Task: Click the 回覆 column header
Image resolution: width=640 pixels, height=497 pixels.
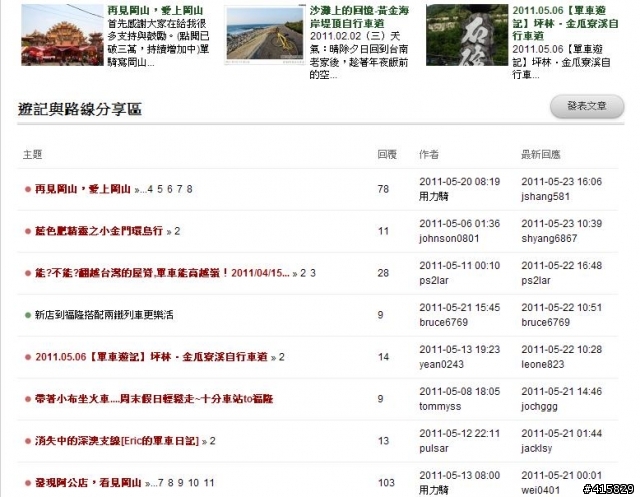Action: point(387,155)
